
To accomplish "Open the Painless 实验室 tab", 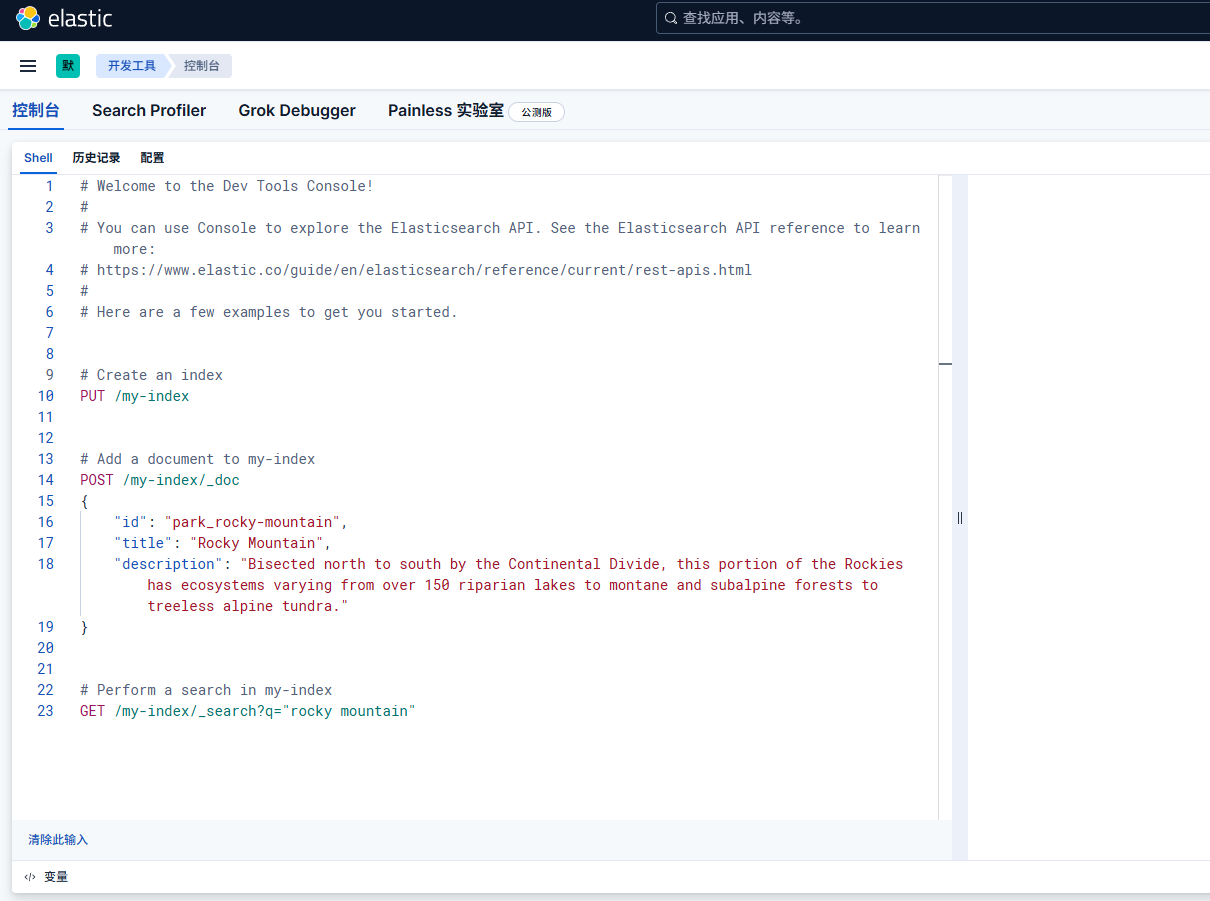I will 446,111.
